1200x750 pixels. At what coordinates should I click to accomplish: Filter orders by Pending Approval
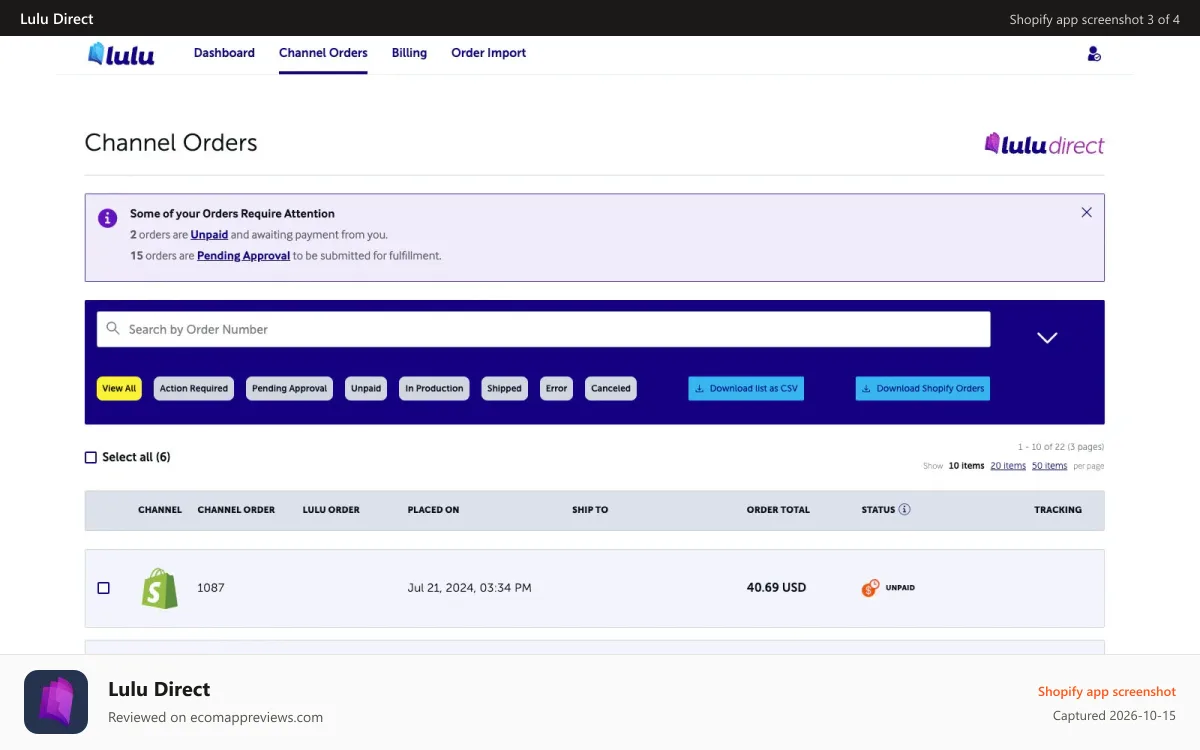pos(290,388)
